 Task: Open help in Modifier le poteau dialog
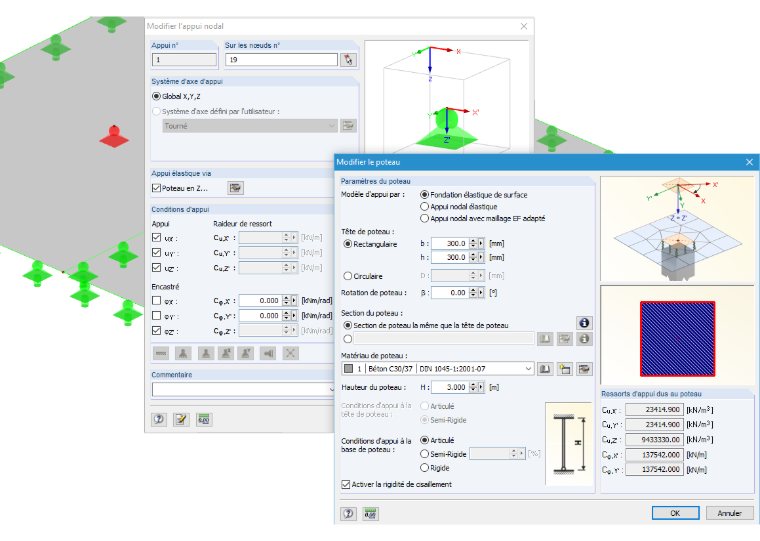click(x=348, y=513)
